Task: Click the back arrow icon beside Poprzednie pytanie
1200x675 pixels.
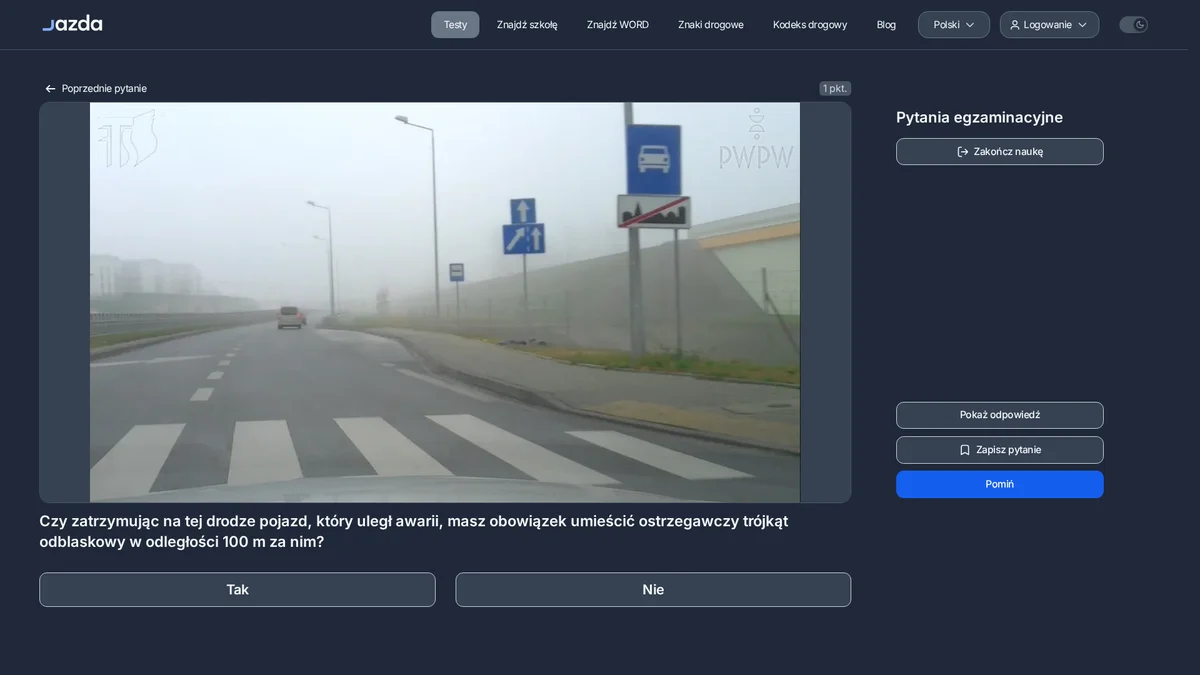Action: point(50,89)
